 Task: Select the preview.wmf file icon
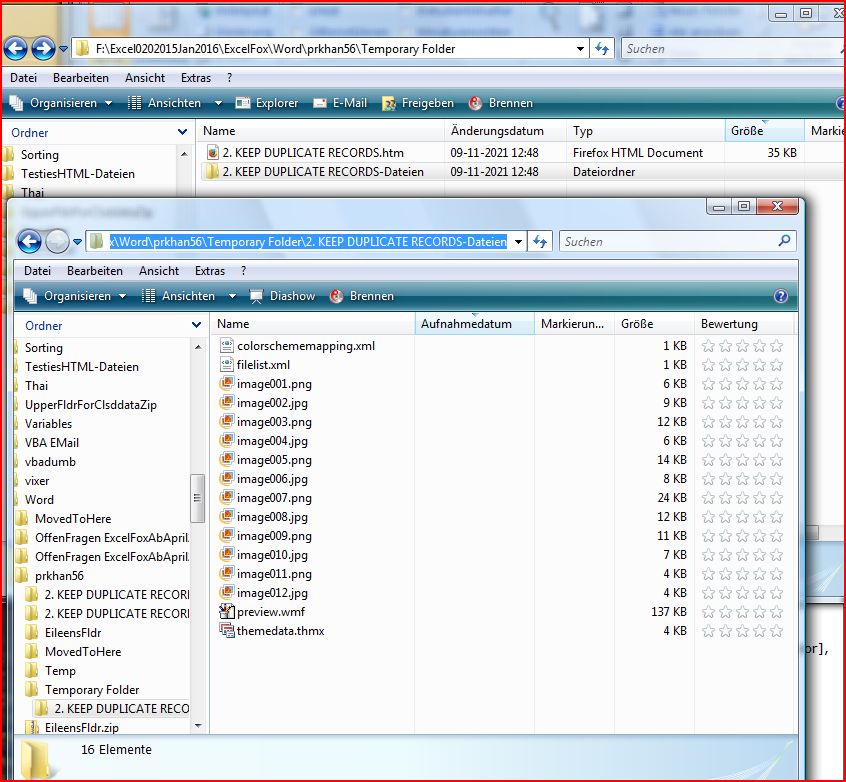coord(227,611)
